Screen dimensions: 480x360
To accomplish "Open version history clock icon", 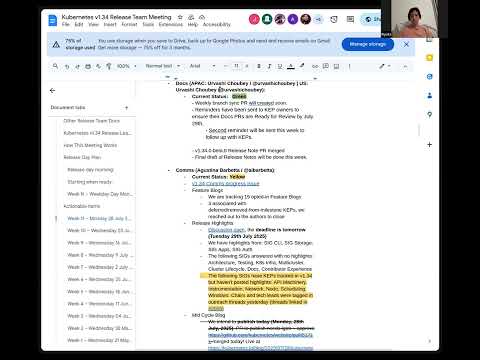I will (x=334, y=20).
